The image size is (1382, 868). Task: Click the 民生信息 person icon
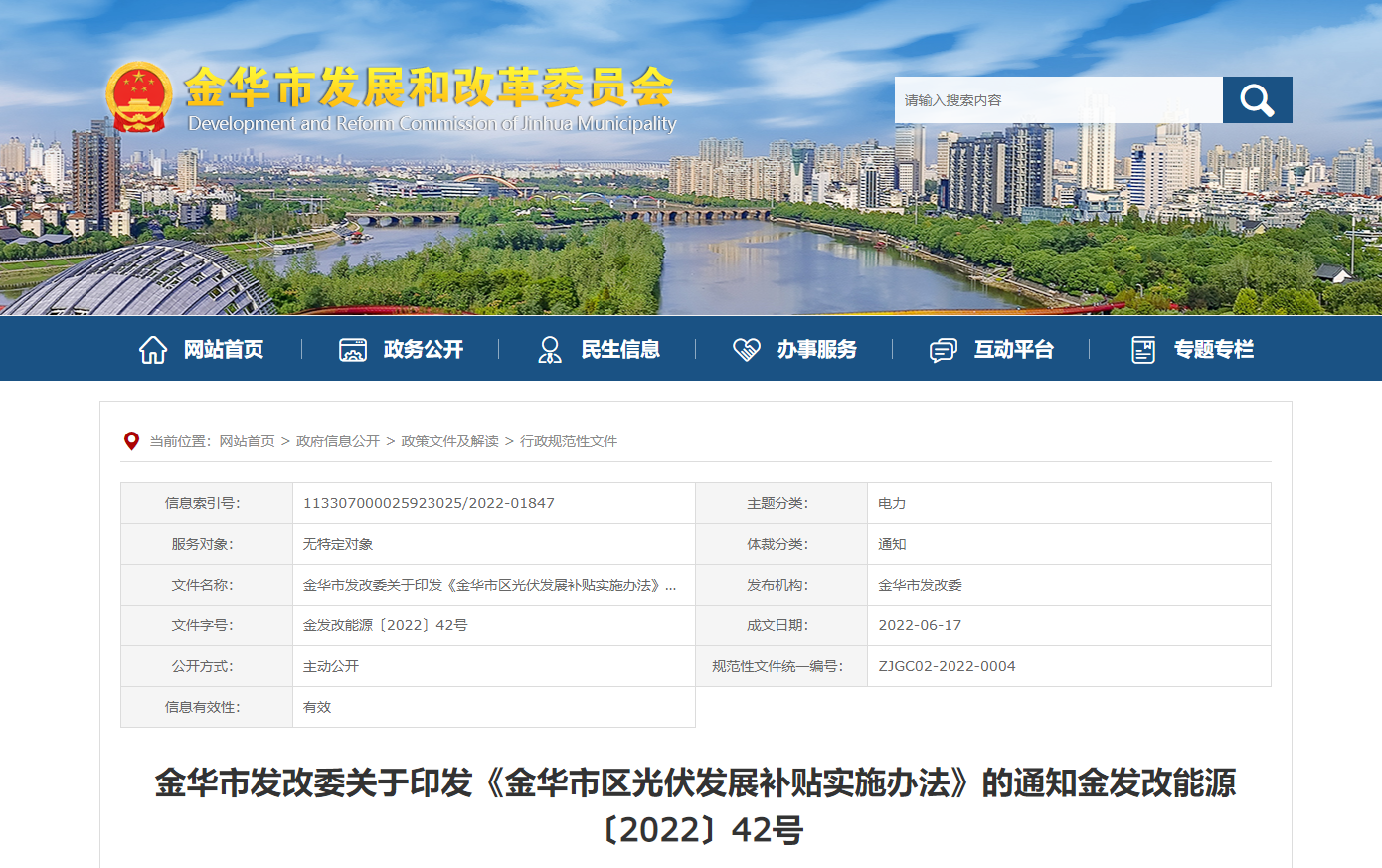pos(549,350)
